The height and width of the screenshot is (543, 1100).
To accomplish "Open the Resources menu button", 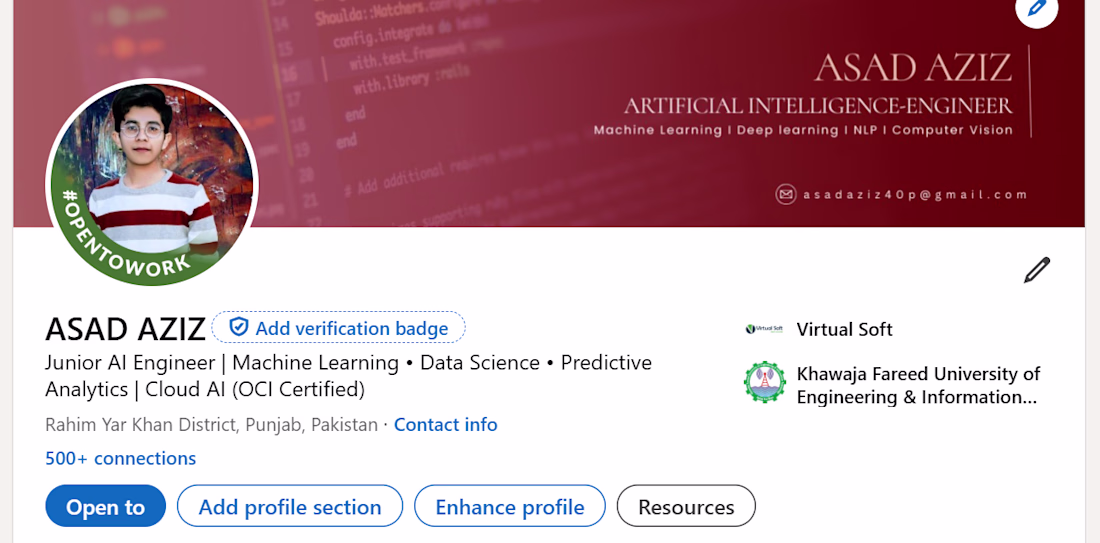I will pos(686,506).
